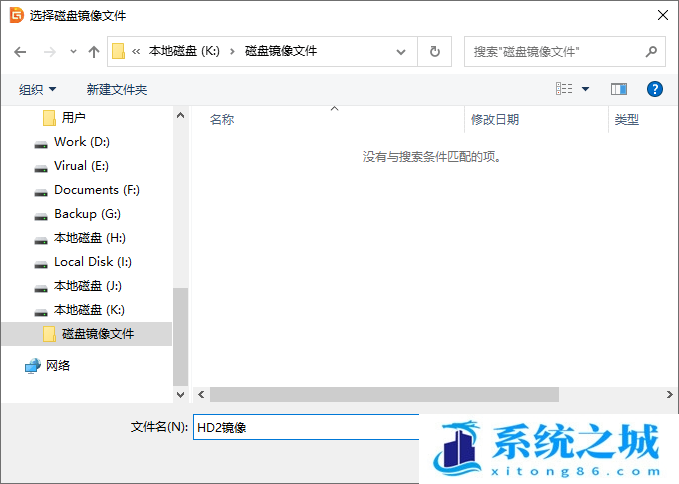Screen dimensions: 679x484
Task: Open 网络 in the navigation pane
Action: (x=58, y=366)
